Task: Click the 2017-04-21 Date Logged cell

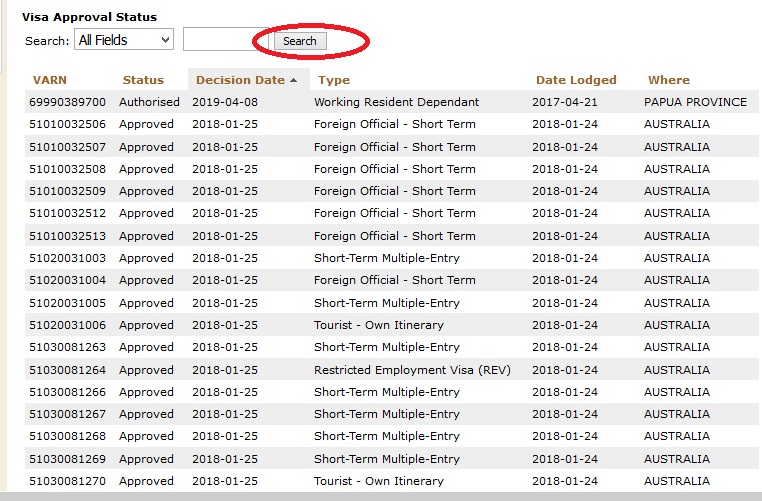Action: point(564,102)
